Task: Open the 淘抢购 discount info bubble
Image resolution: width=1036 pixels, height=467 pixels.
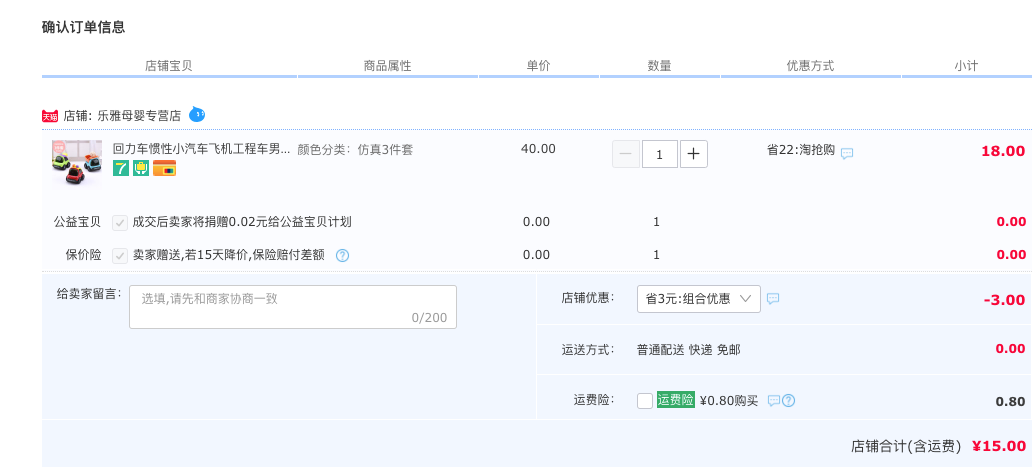Action: click(847, 153)
